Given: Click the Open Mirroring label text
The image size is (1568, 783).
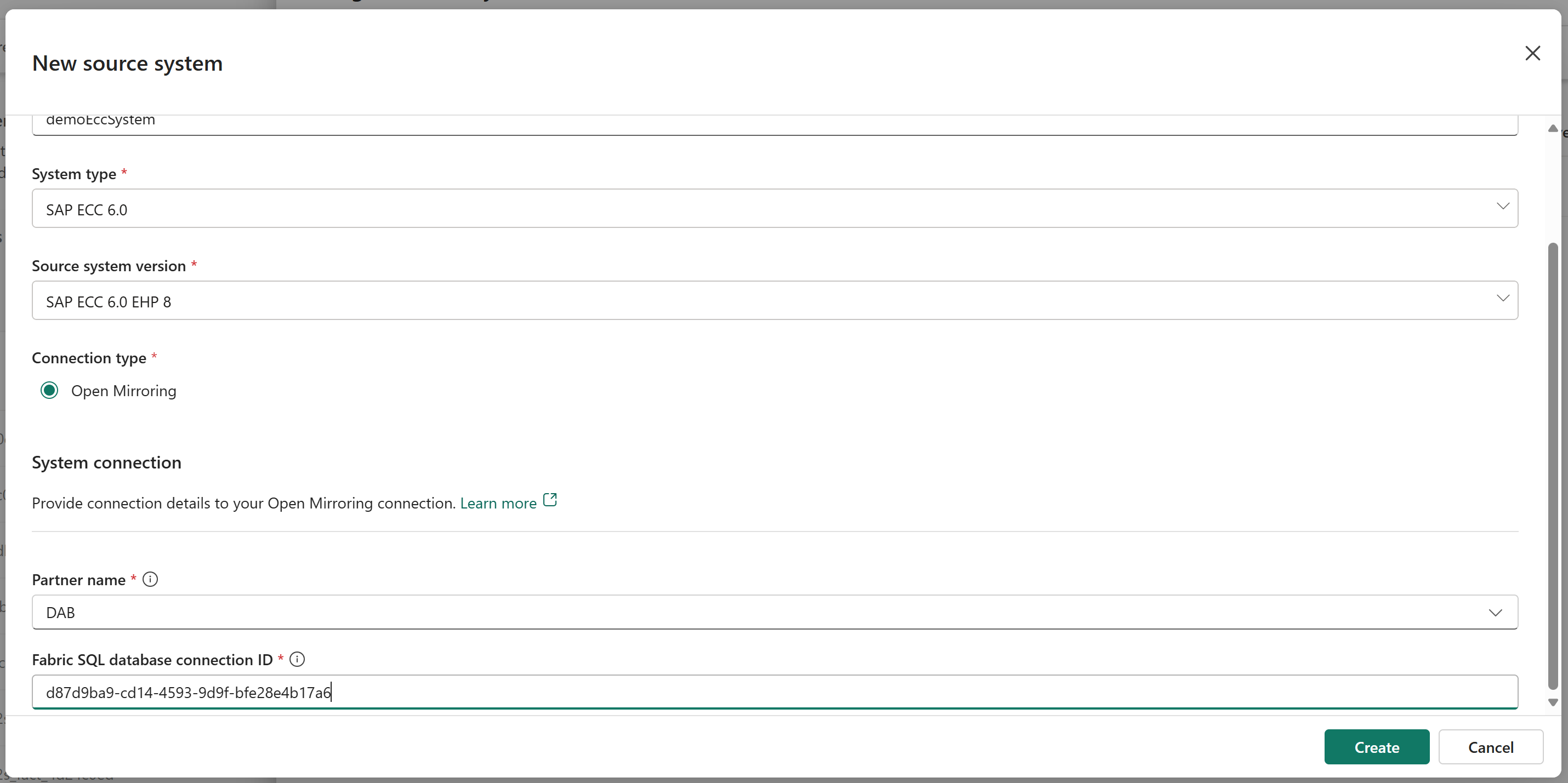Looking at the screenshot, I should [123, 391].
